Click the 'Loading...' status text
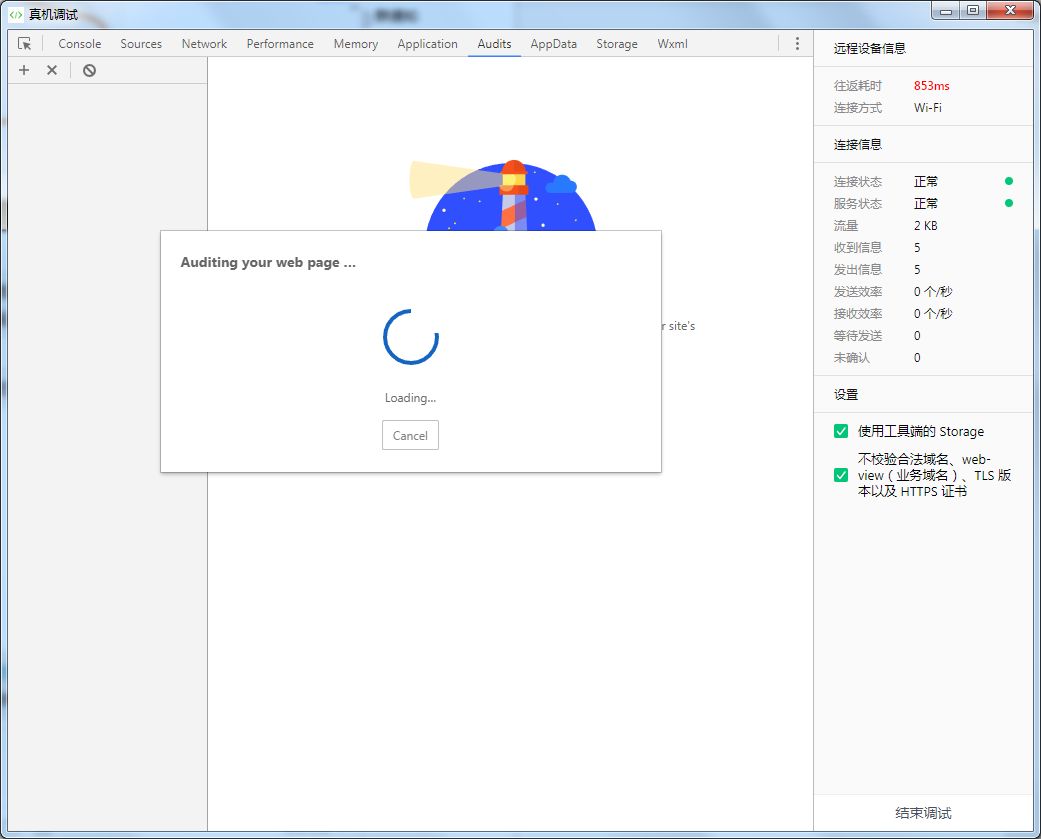 click(410, 398)
